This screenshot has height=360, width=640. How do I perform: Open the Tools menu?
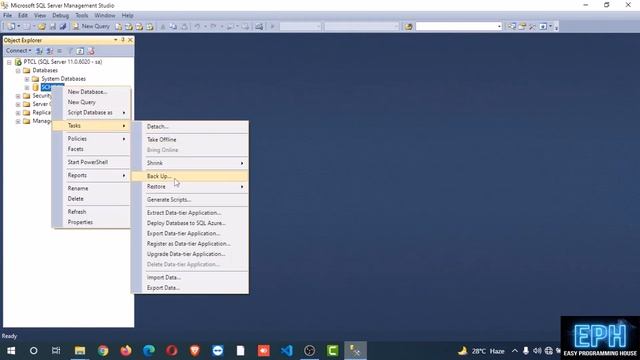click(x=82, y=16)
